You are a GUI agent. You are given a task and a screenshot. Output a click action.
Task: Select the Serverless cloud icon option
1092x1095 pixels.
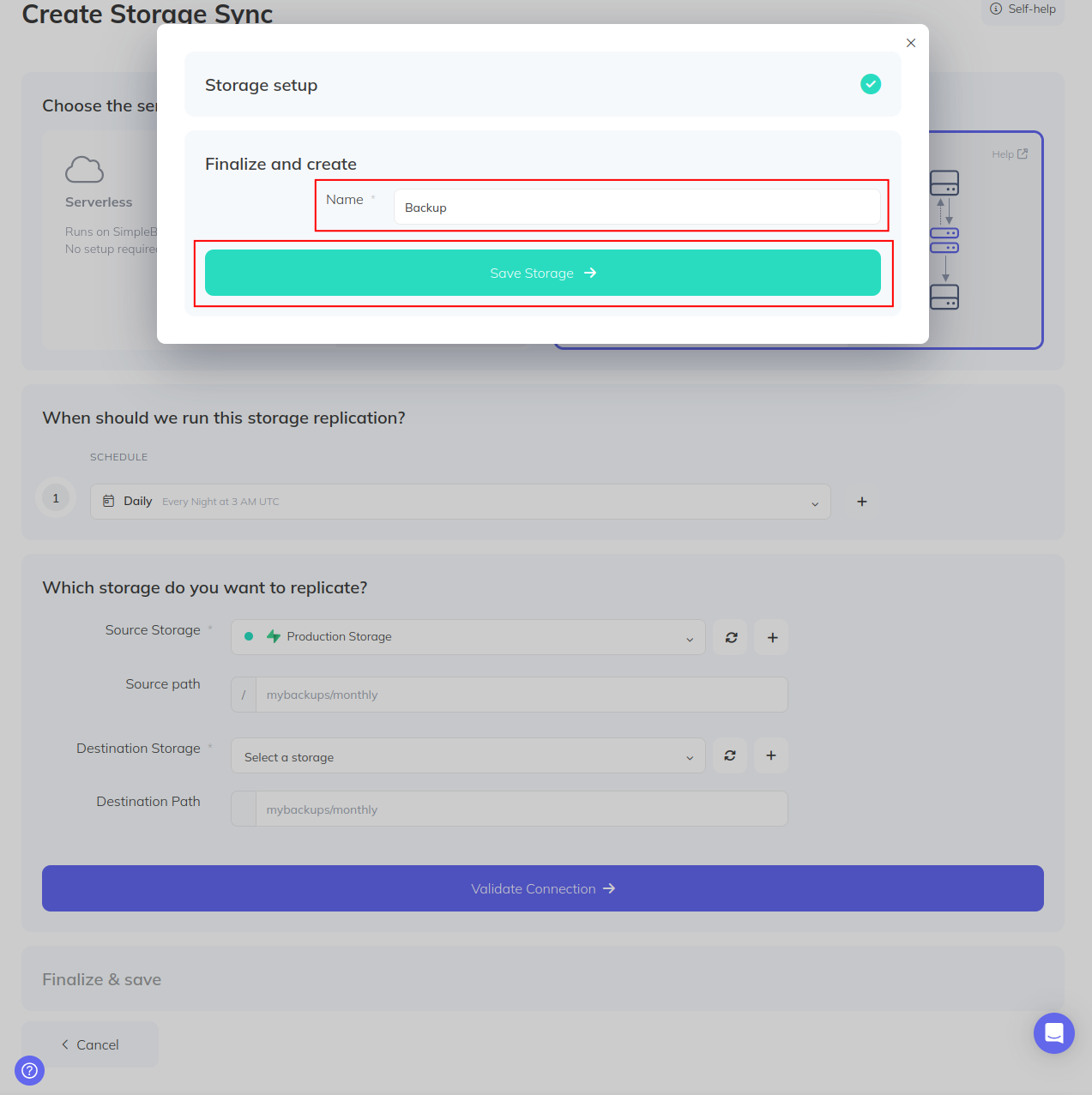[x=84, y=170]
